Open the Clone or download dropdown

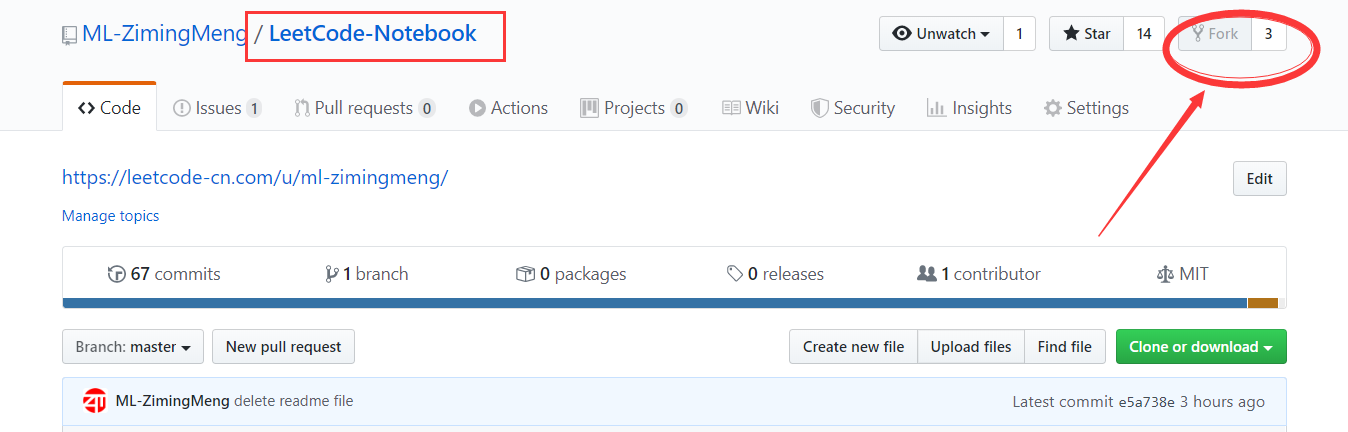[x=1200, y=347]
